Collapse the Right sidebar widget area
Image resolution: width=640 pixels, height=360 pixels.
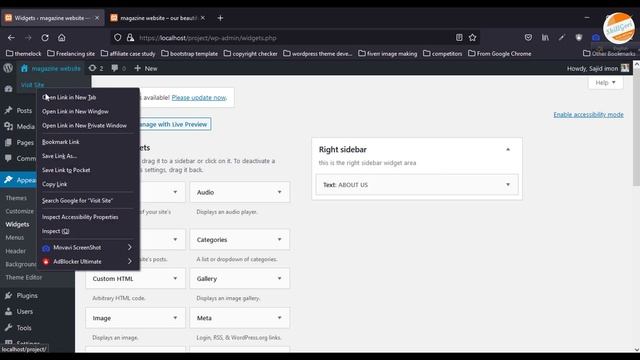pos(508,150)
